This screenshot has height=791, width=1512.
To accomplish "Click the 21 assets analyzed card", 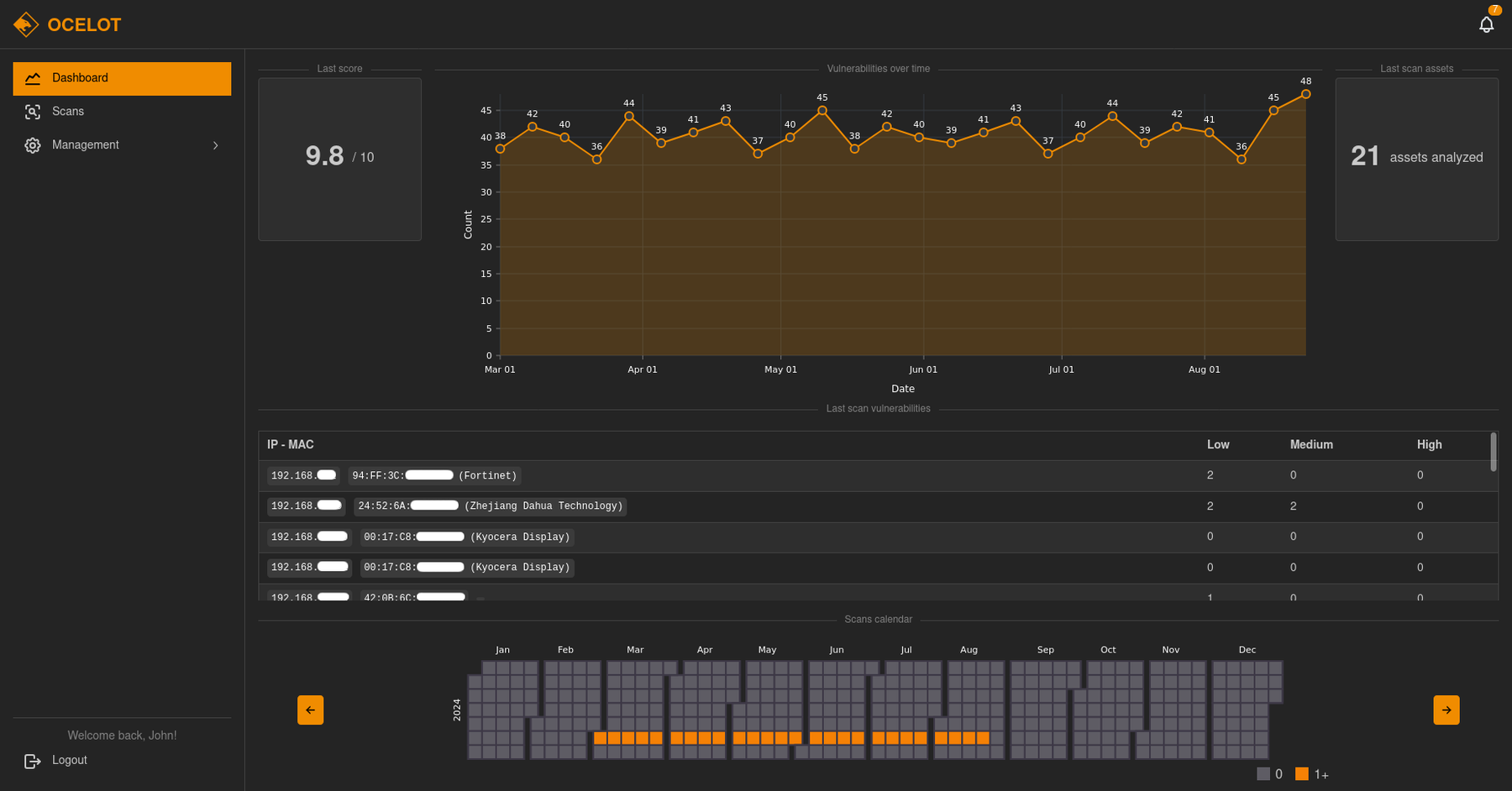I will 1416,160.
